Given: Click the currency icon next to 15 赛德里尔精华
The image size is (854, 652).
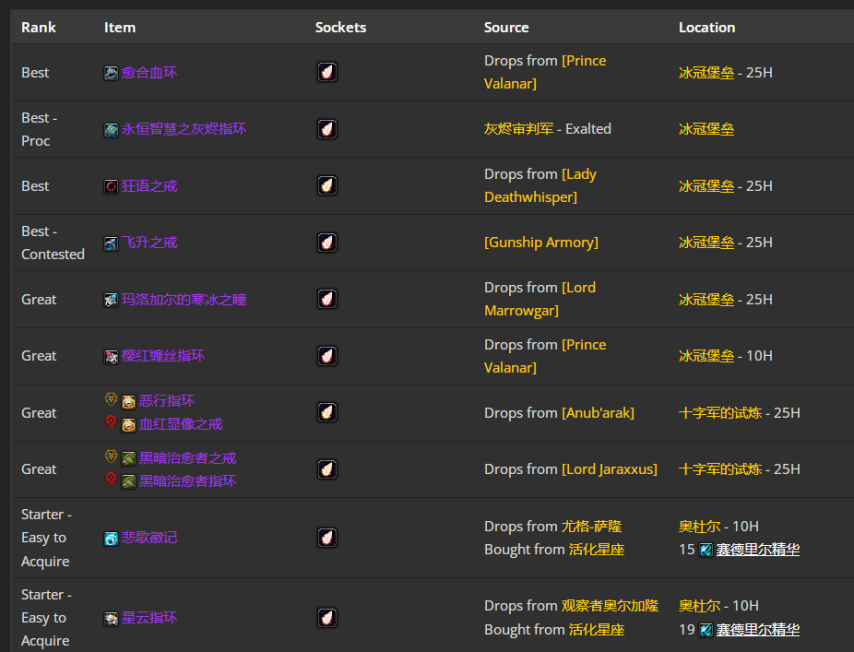Looking at the screenshot, I should point(706,549).
